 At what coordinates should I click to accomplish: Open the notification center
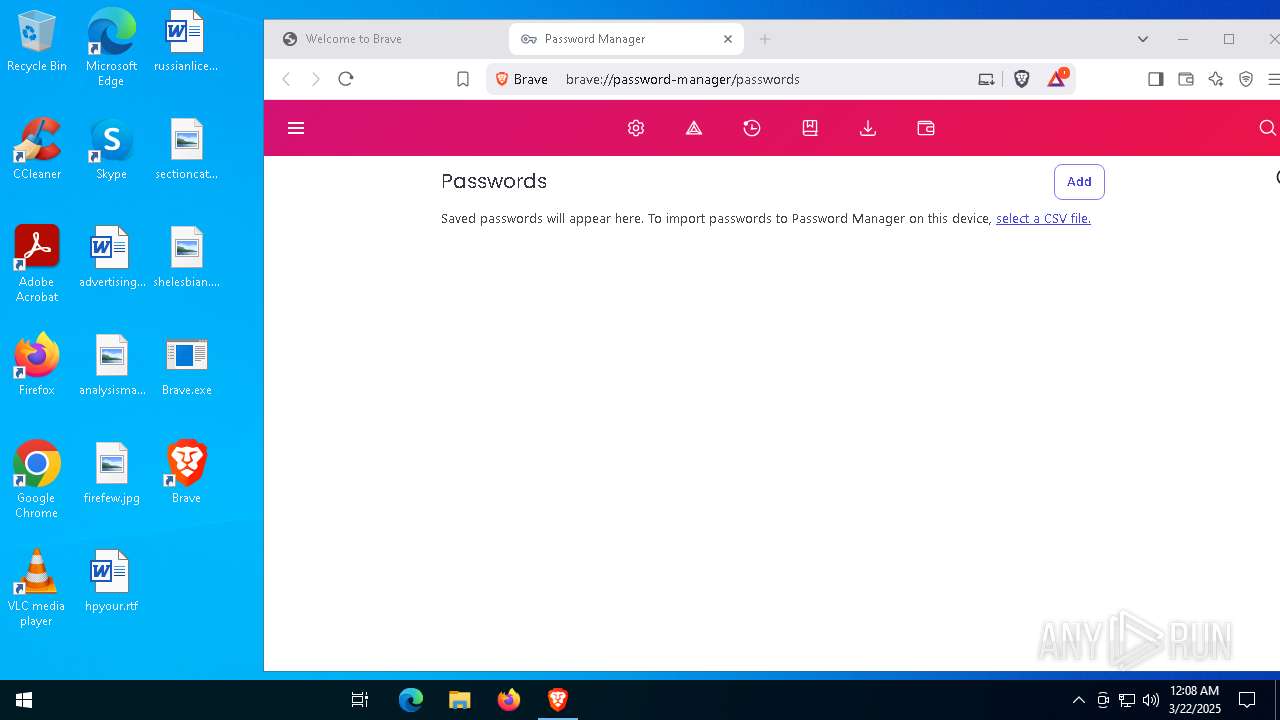[x=1247, y=700]
